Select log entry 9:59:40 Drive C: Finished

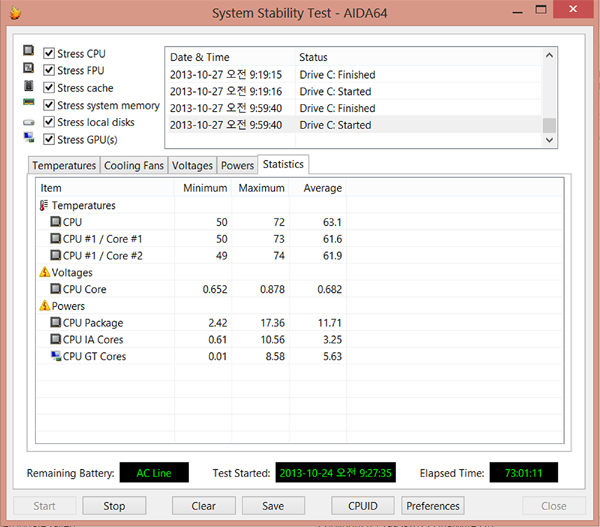point(354,108)
